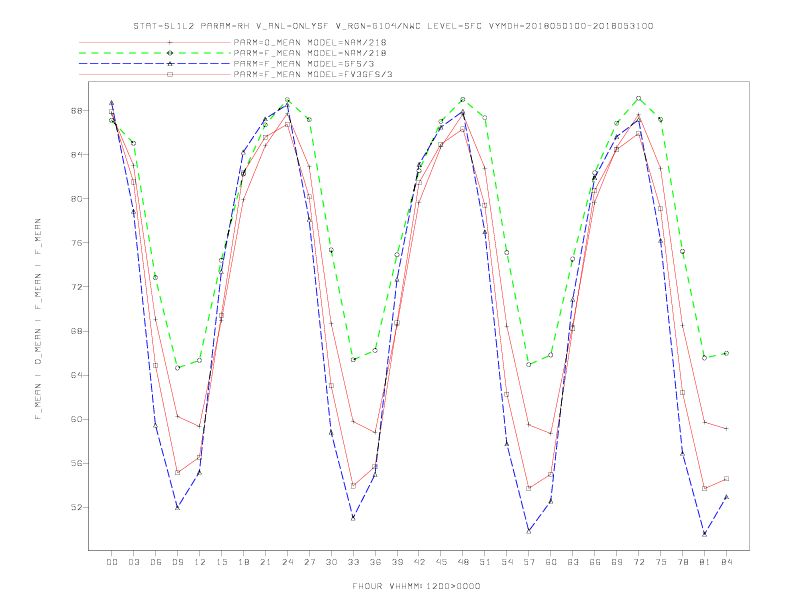Click the square marker in the FV3GFS/3 legend line
792x612 pixels.
point(170,74)
